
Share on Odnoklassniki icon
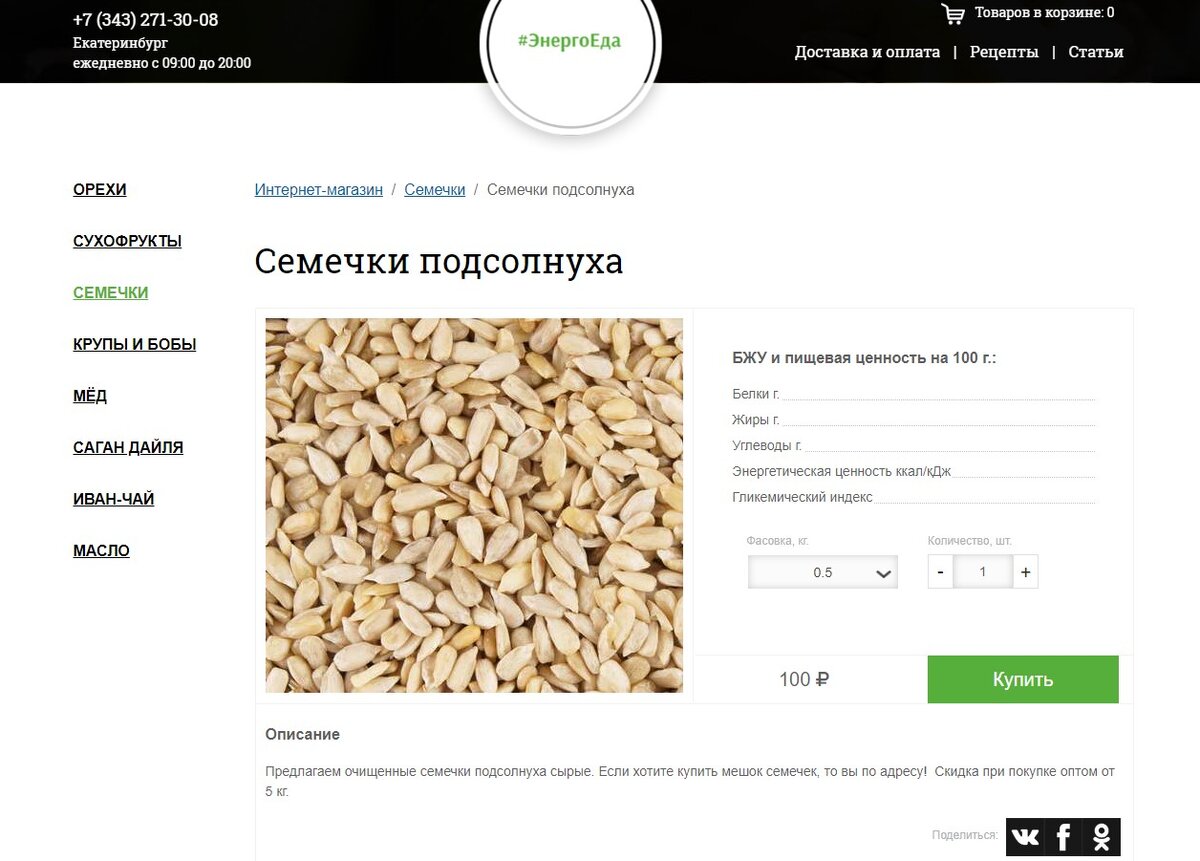pos(1101,837)
